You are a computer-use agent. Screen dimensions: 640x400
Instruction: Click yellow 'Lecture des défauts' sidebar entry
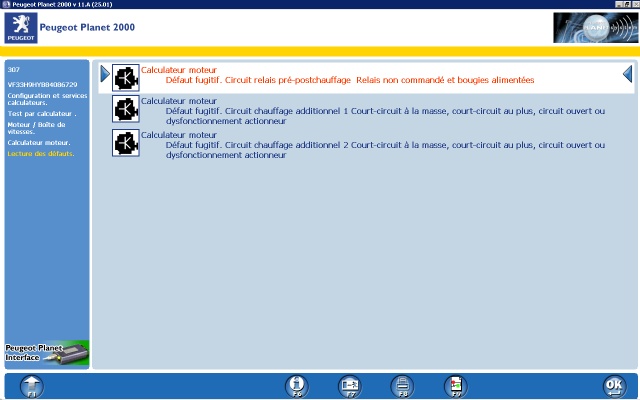pos(41,154)
